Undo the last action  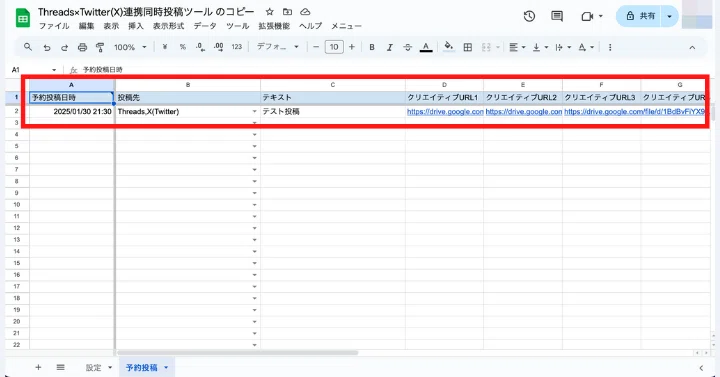[47, 47]
